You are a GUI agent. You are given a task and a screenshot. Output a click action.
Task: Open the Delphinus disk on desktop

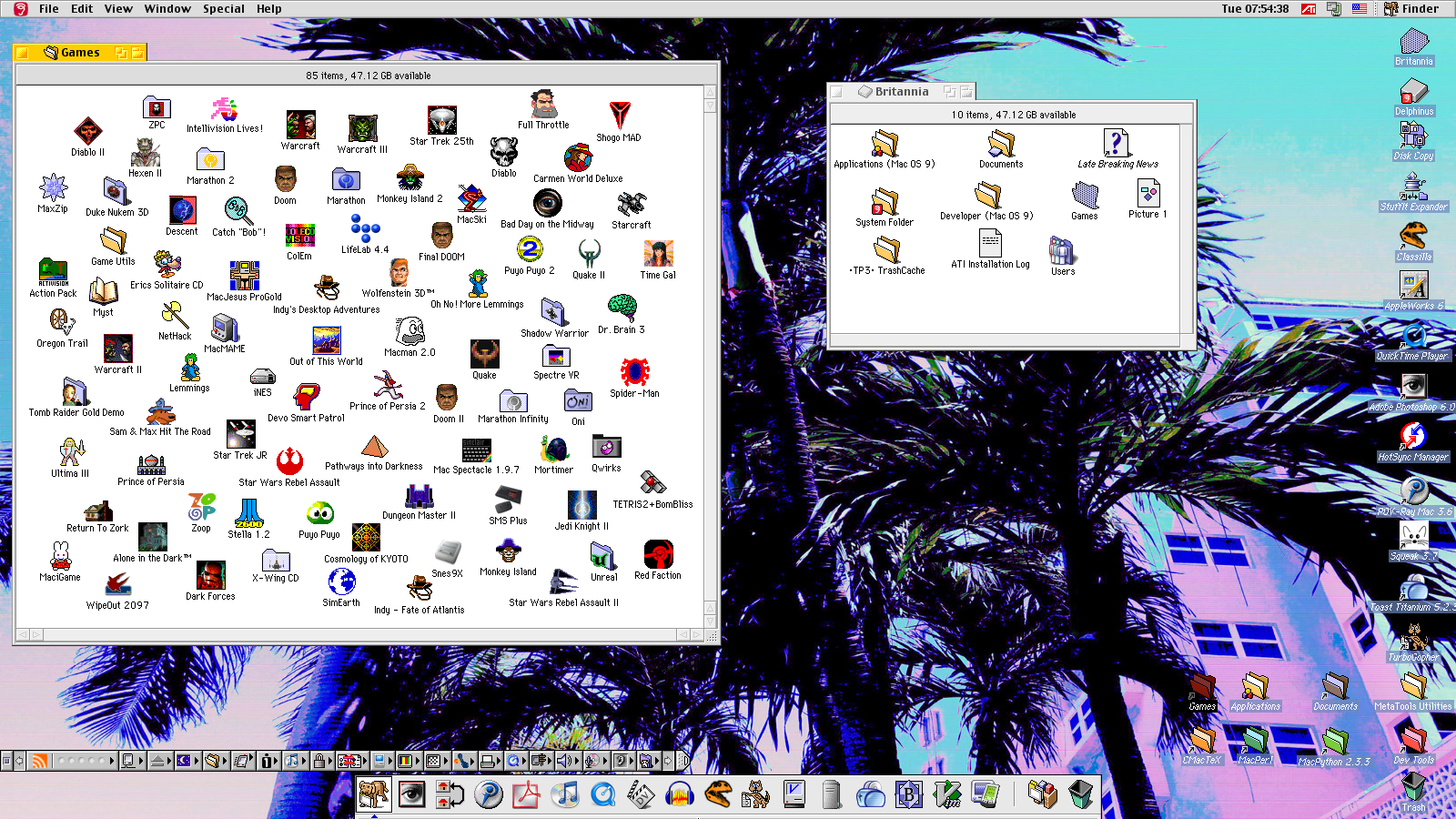pos(1414,91)
